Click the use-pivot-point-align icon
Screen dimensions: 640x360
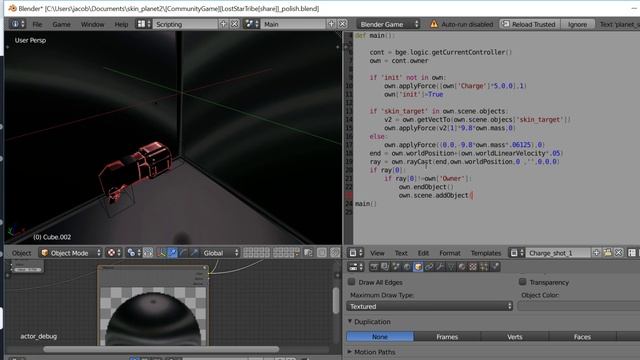click(x=148, y=253)
